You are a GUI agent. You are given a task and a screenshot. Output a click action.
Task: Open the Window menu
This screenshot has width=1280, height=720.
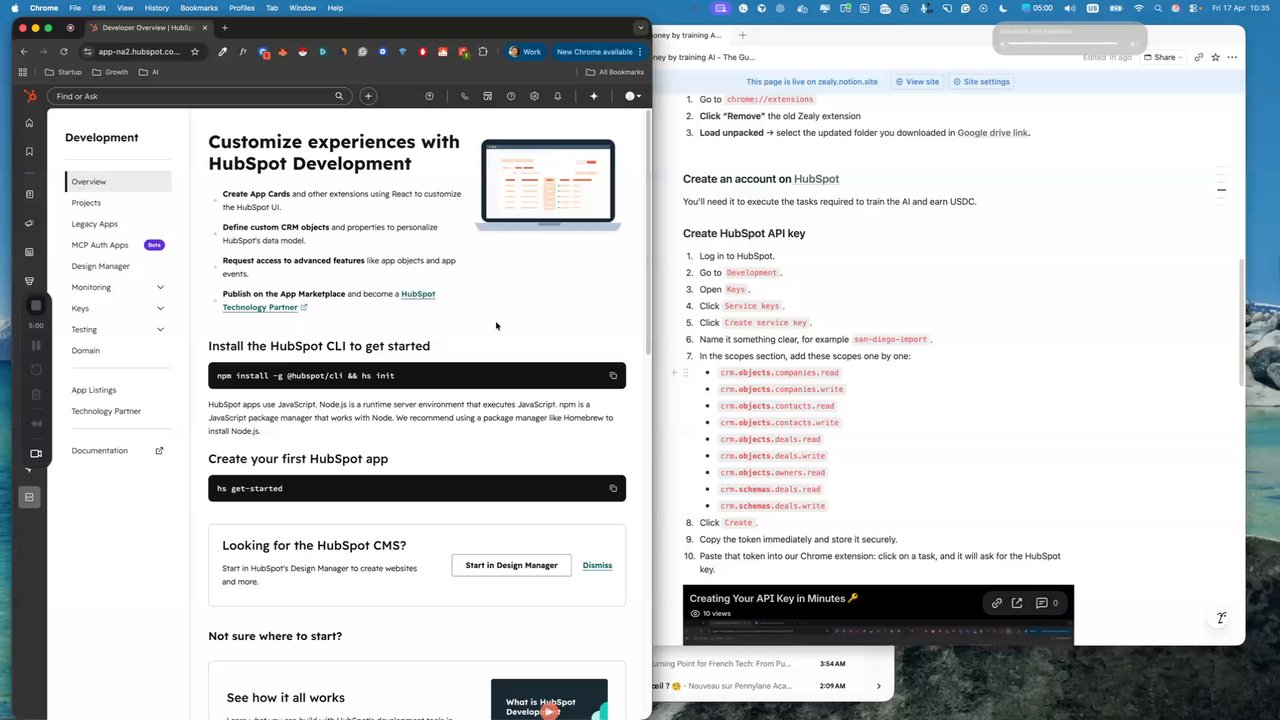tap(302, 8)
